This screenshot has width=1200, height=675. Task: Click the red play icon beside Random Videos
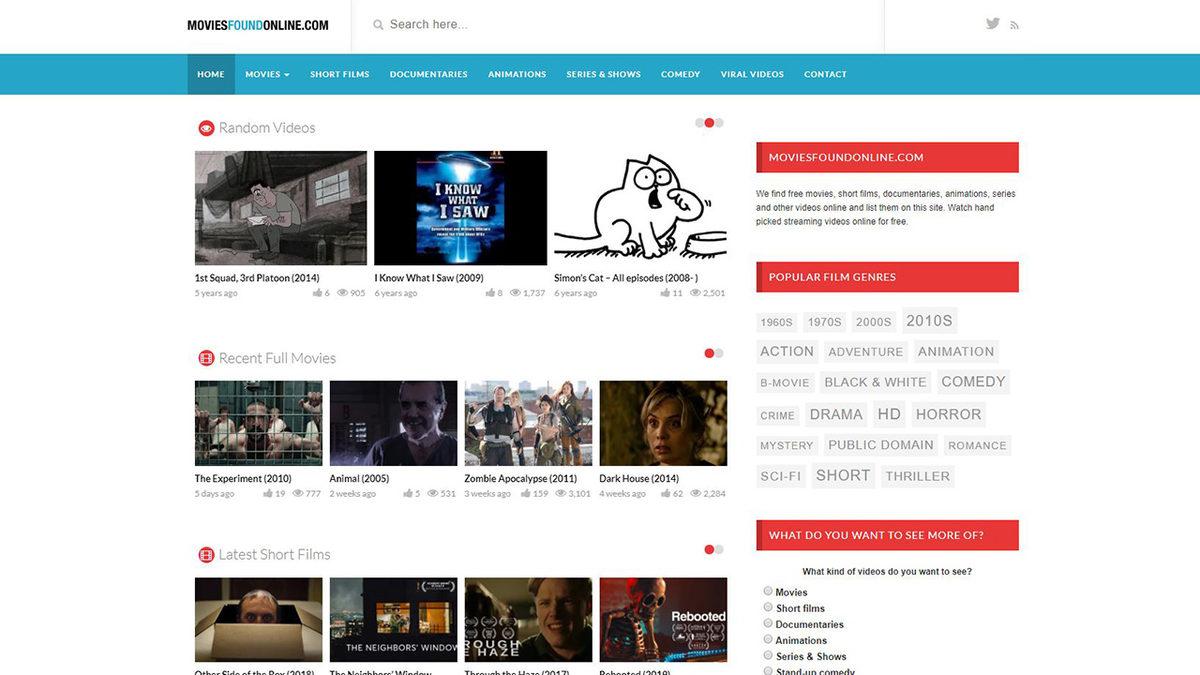[206, 128]
